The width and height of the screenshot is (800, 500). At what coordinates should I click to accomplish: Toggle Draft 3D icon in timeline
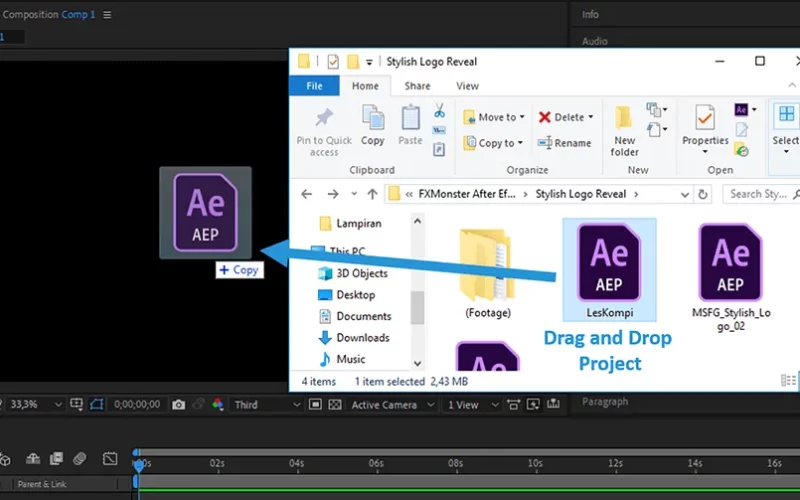[5, 459]
